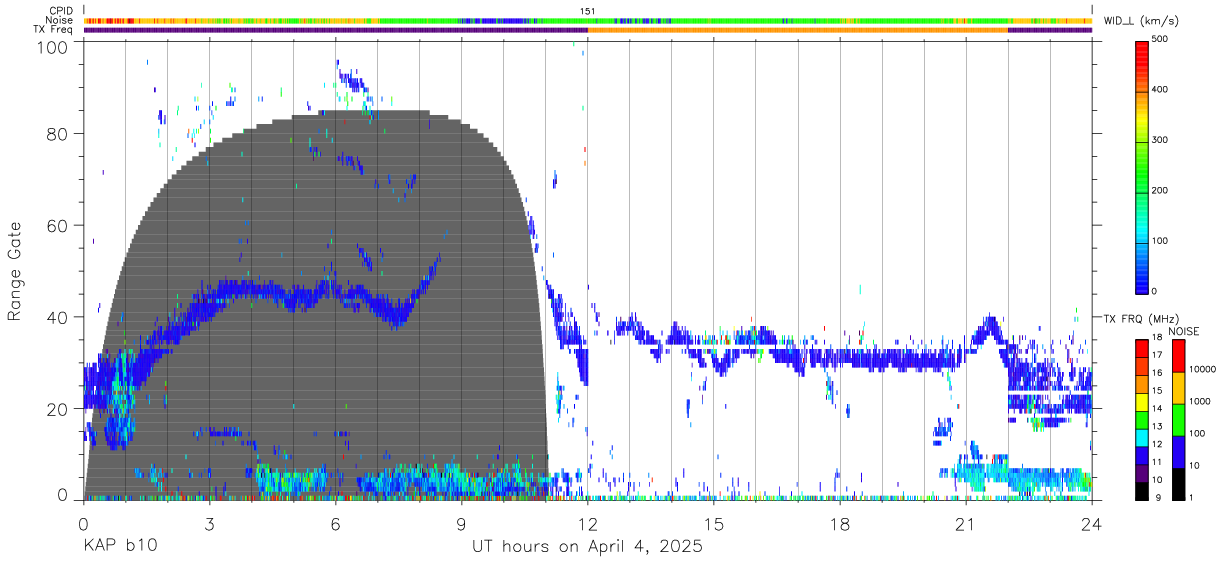The image size is (1228, 567).
Task: Pick the blue 10–100 NOISE swatch
Action: 1178,450
